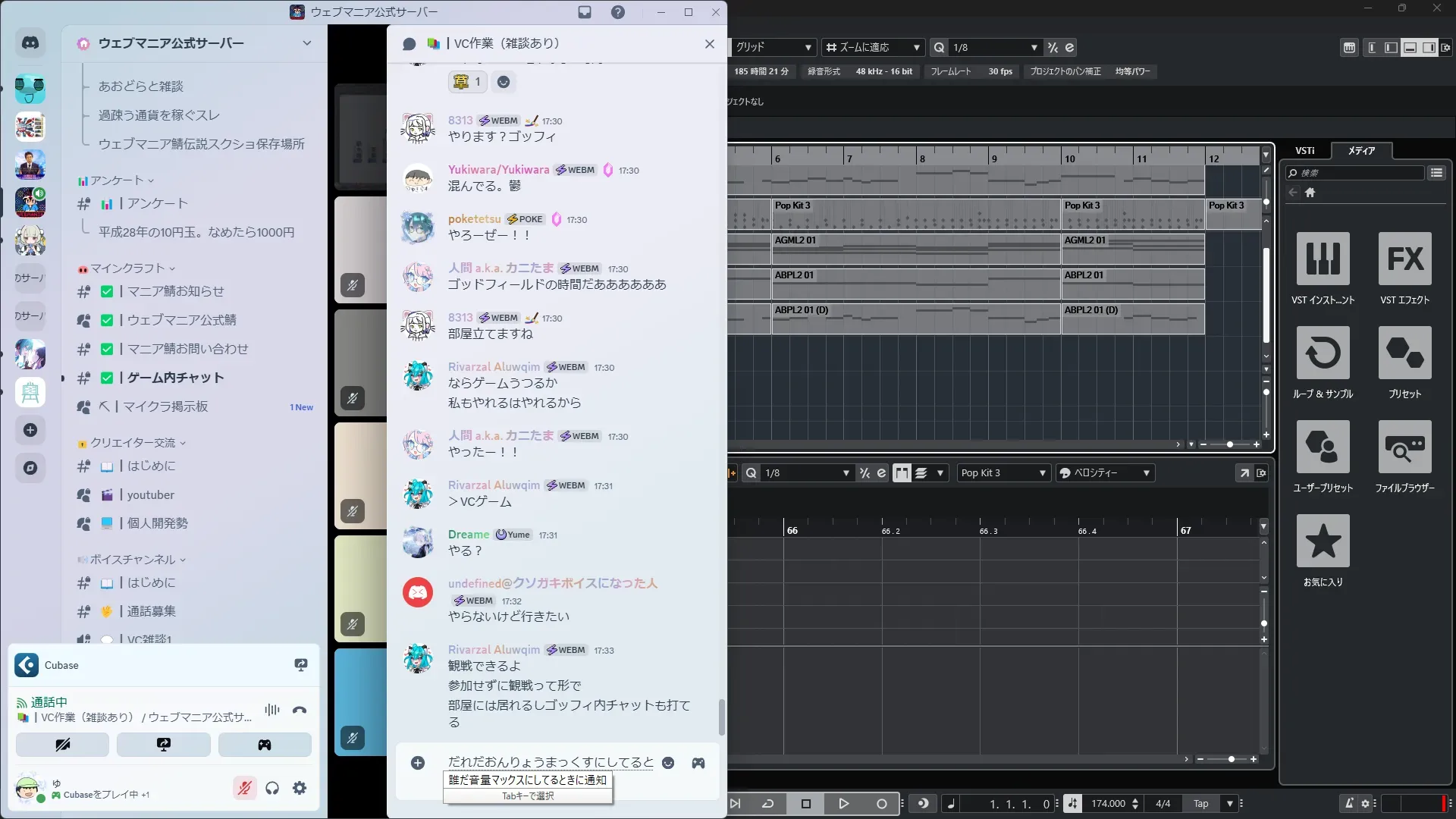Viewport: 1456px width, 819px height.
Task: Click the Tap tempo button
Action: point(1201,804)
